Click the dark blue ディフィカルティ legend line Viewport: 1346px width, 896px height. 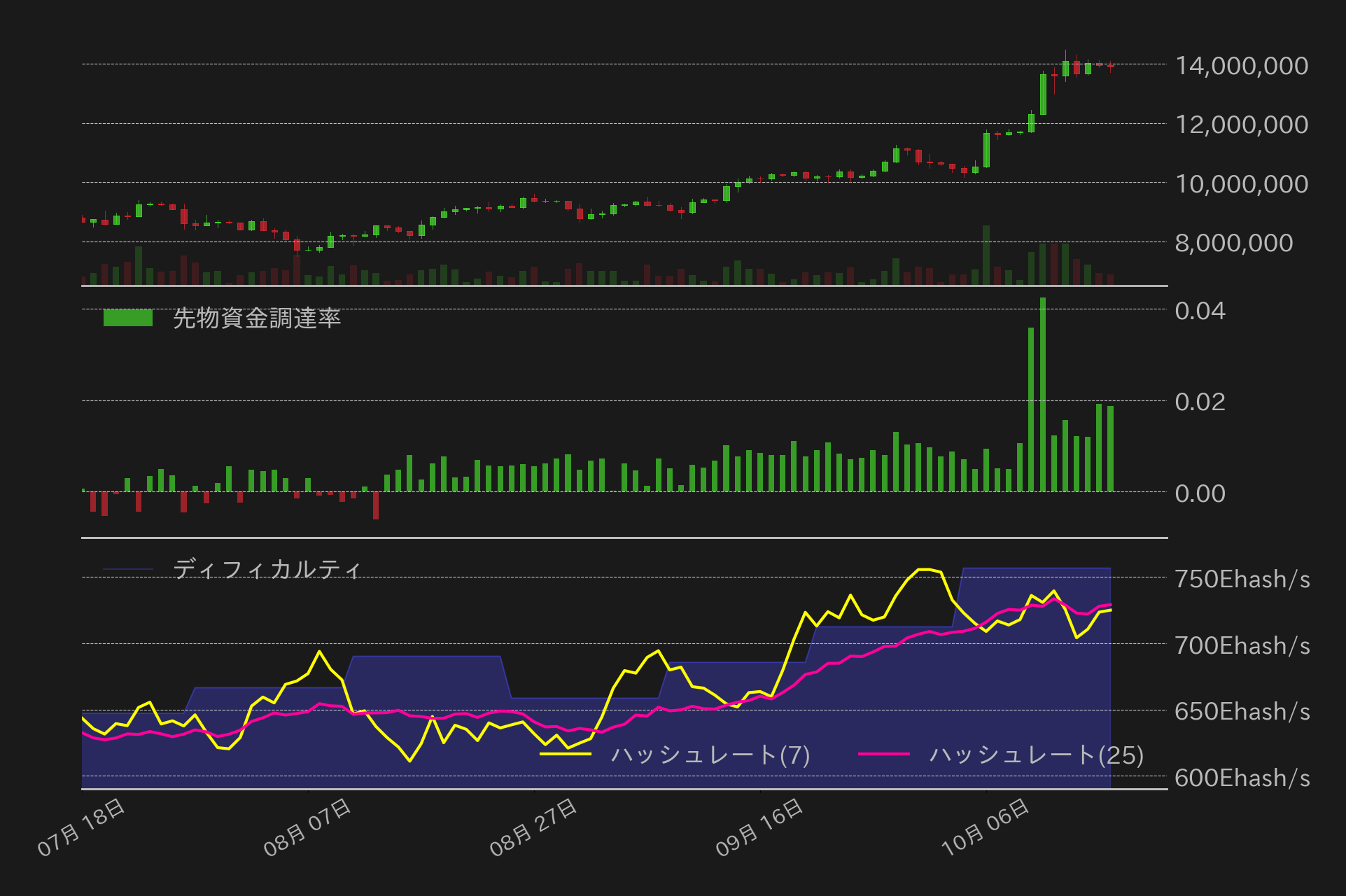tap(127, 569)
